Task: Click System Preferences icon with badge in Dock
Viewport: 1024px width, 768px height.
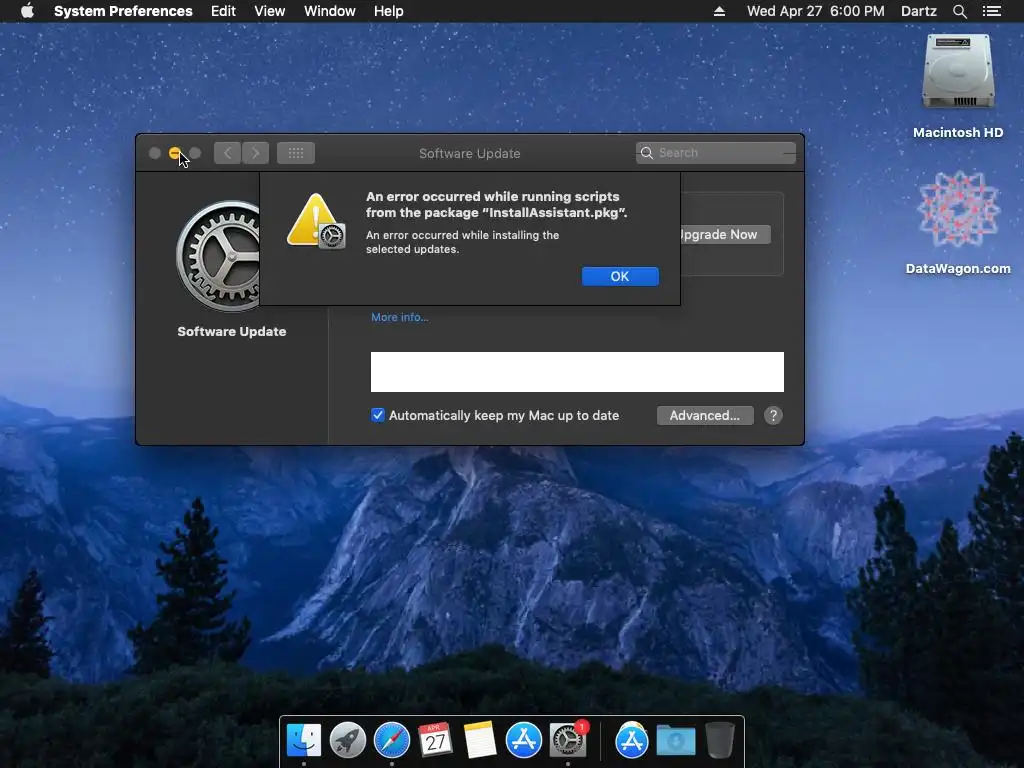Action: pos(568,741)
